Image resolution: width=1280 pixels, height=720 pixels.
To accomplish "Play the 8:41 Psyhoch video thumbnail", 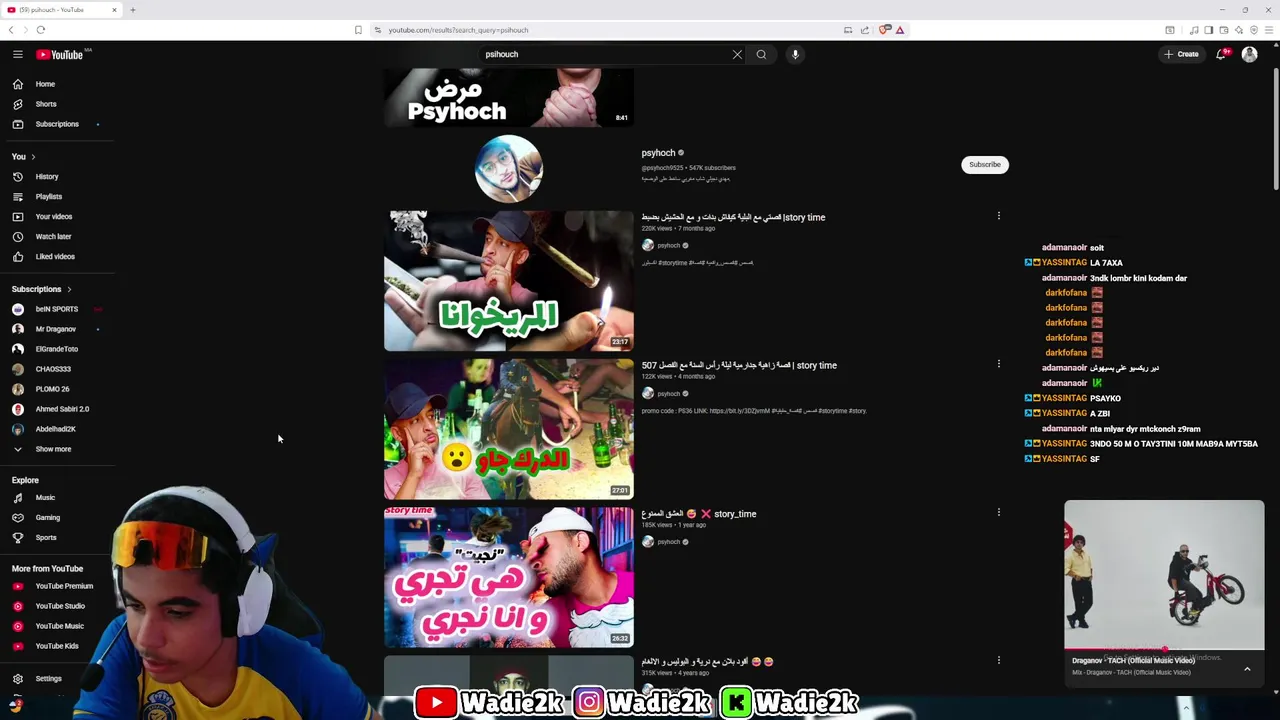I will pos(508,97).
